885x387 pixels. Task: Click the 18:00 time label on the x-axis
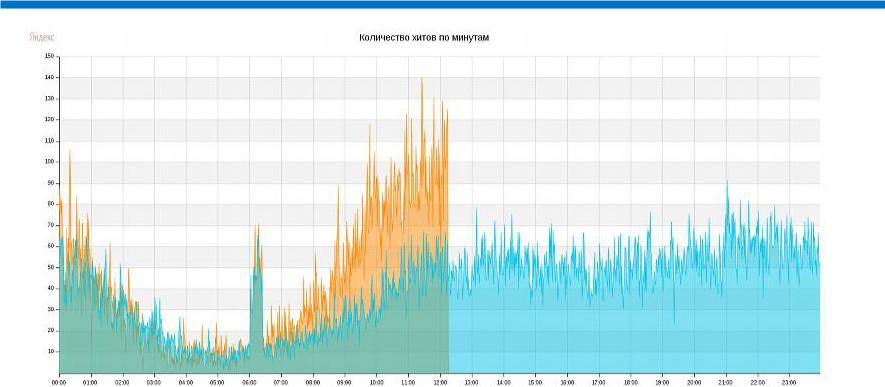pos(630,382)
